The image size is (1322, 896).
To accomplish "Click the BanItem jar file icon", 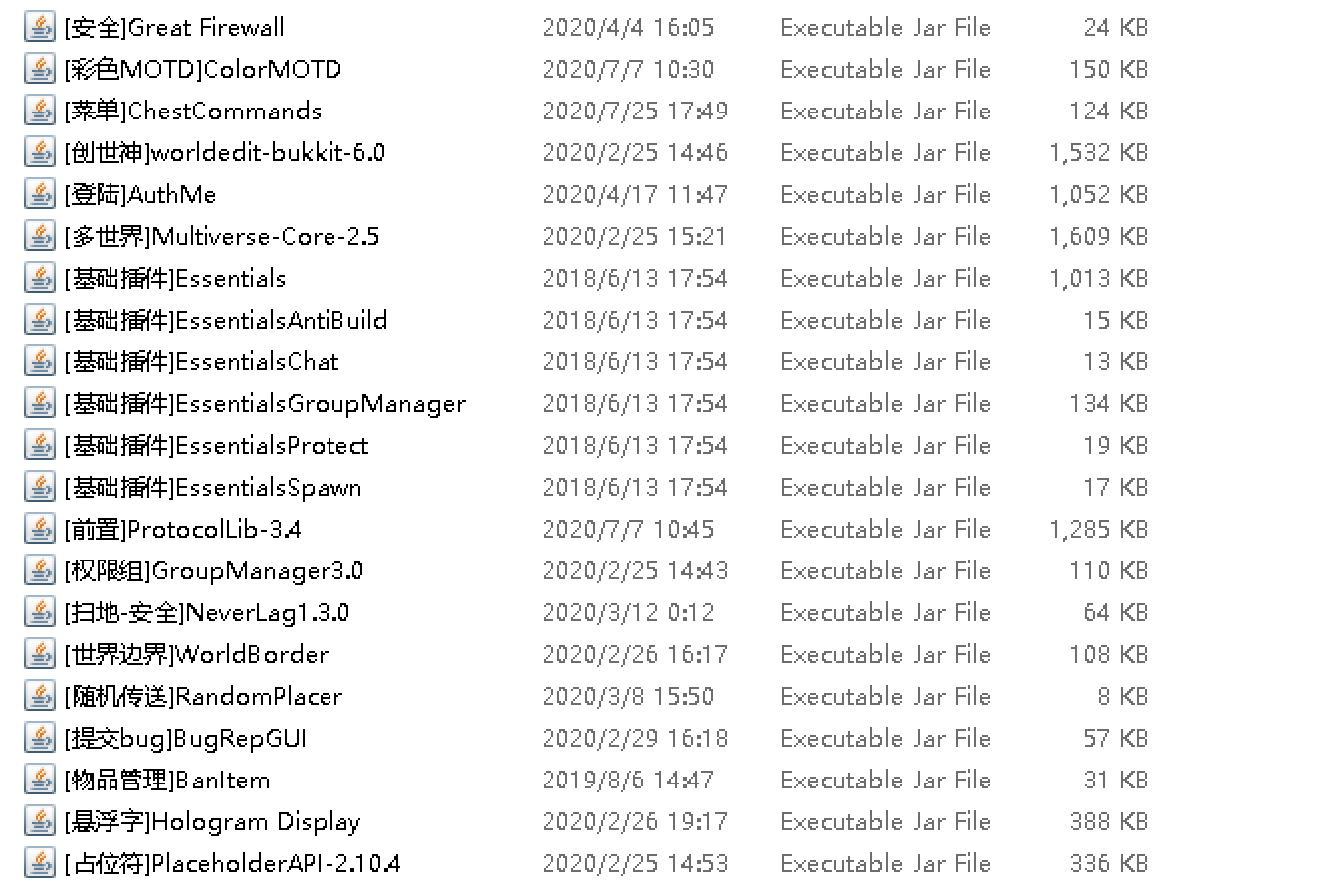I will (40, 780).
